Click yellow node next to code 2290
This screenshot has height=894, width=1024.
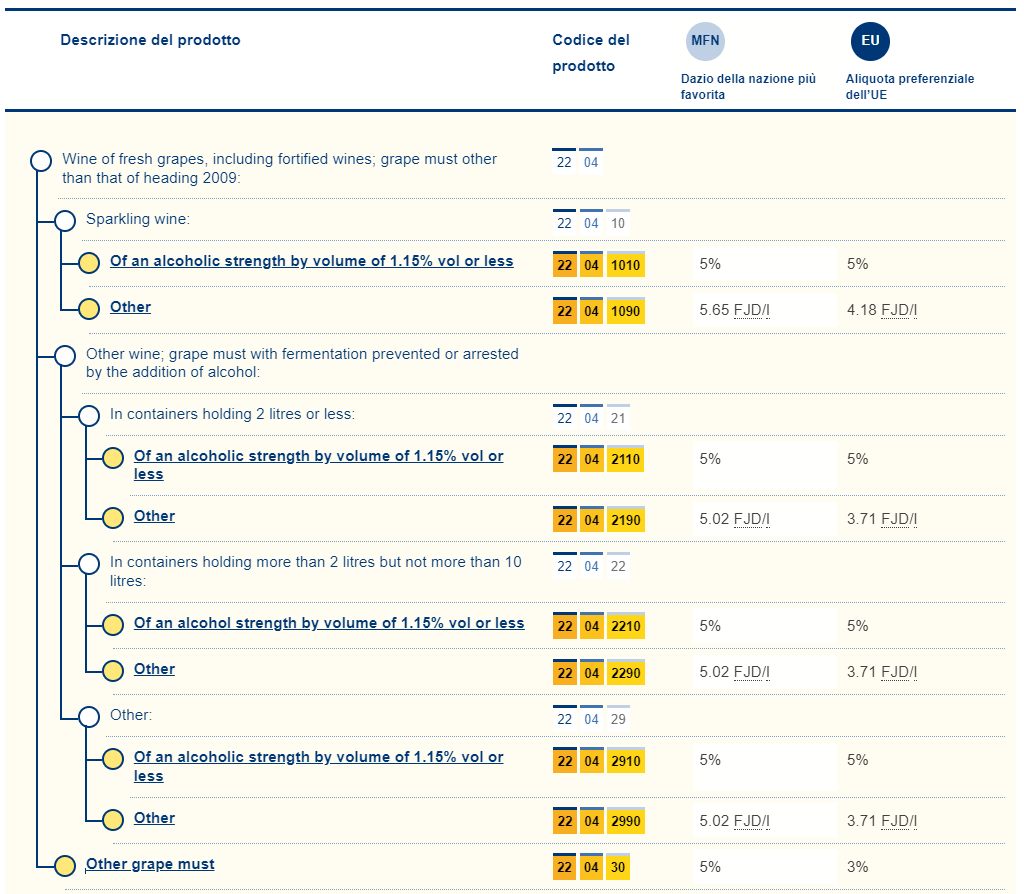coord(113,671)
